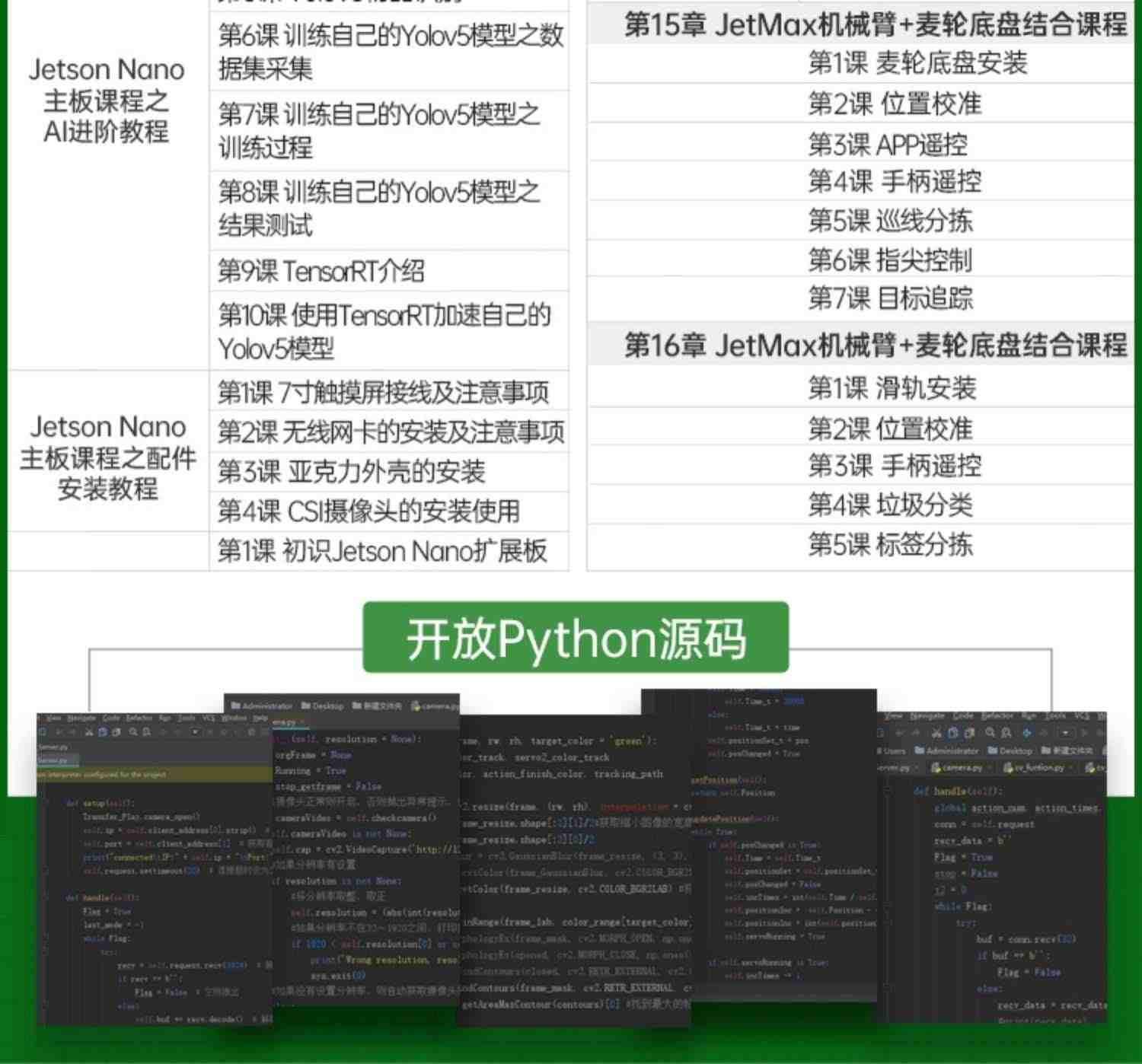Select the 第1课 滑轨安装 row
The height and width of the screenshot is (1064, 1142).
860,387
